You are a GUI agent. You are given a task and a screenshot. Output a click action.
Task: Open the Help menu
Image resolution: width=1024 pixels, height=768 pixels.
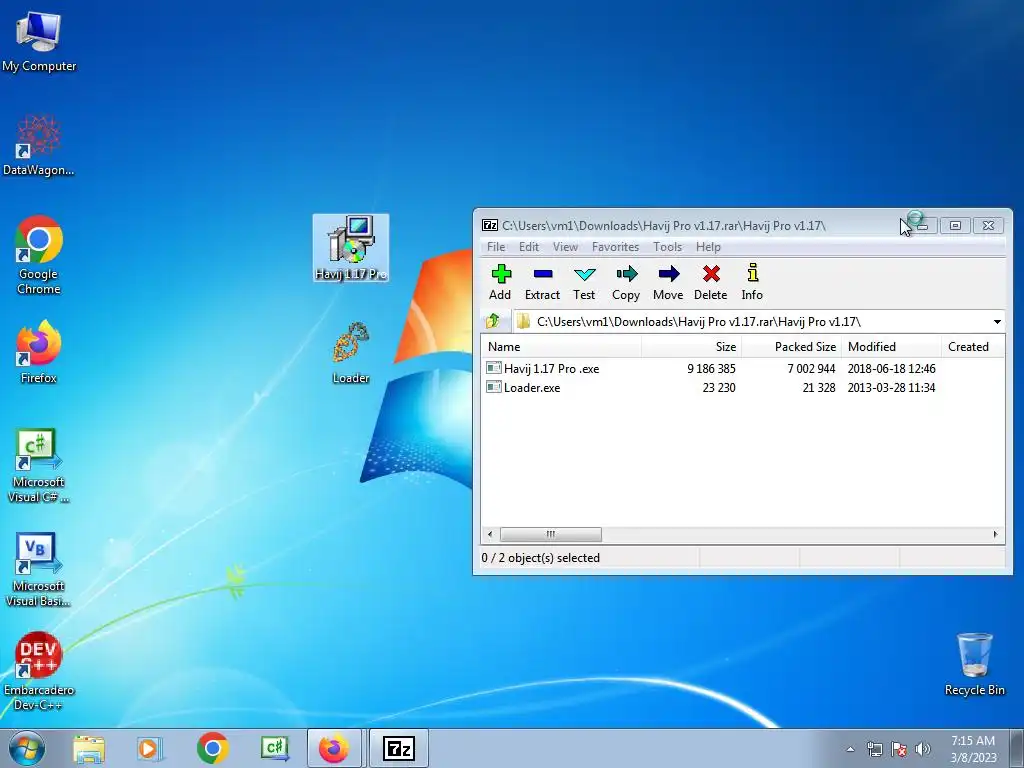[x=708, y=247]
